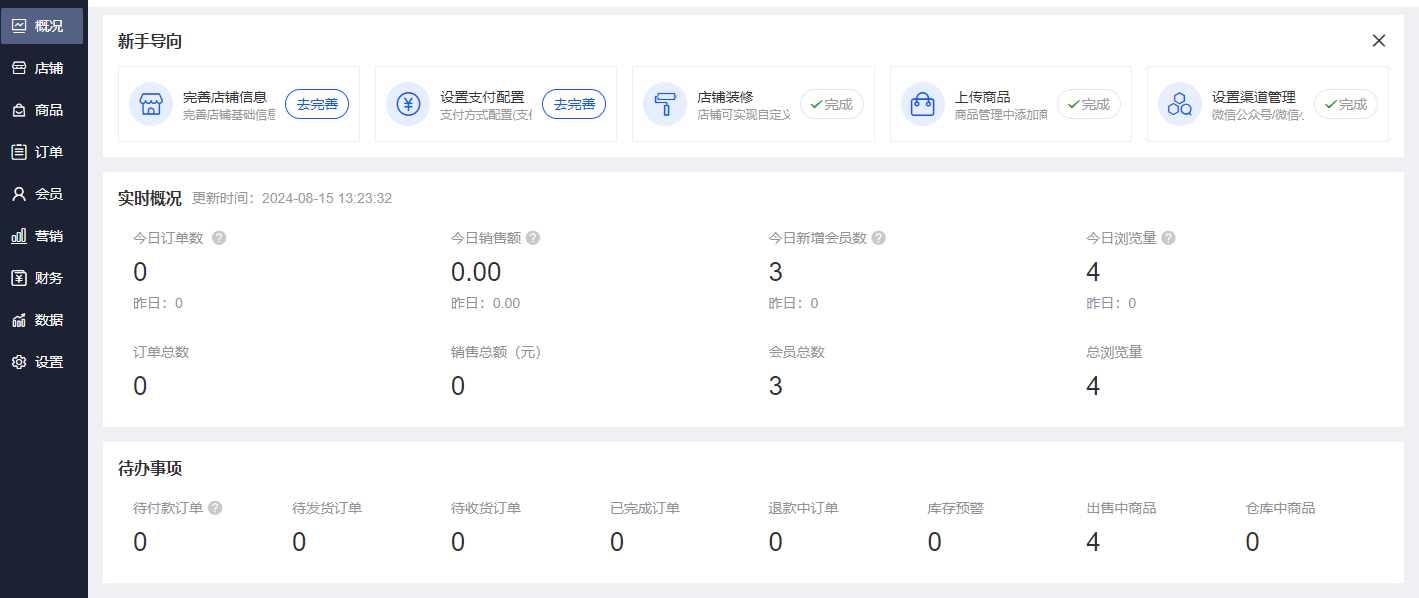Click the shopping bag icon on 上传商品 card
1419x598 pixels.
(922, 103)
